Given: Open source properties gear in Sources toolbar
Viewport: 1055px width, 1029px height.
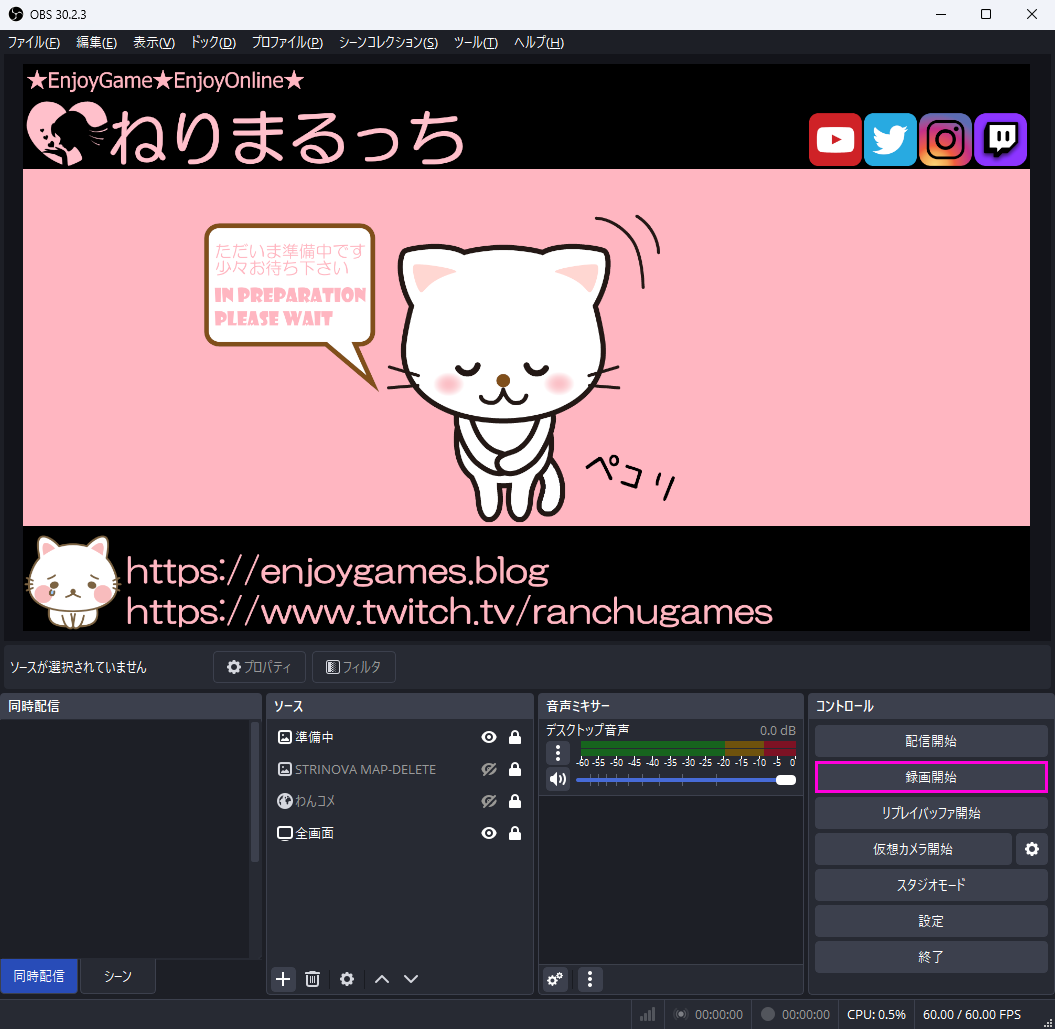Looking at the screenshot, I should (347, 979).
